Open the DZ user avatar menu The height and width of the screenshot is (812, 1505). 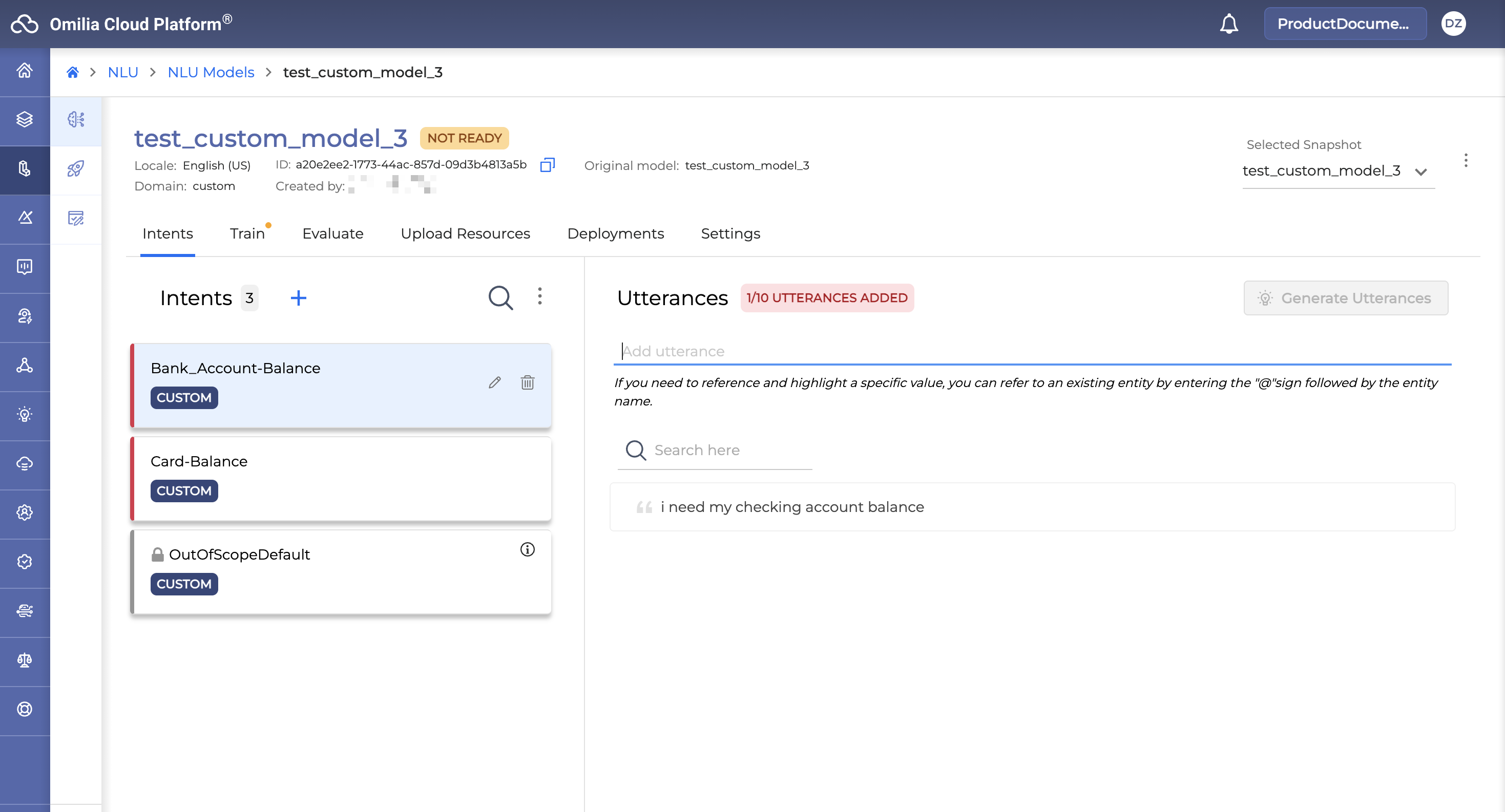(x=1453, y=24)
